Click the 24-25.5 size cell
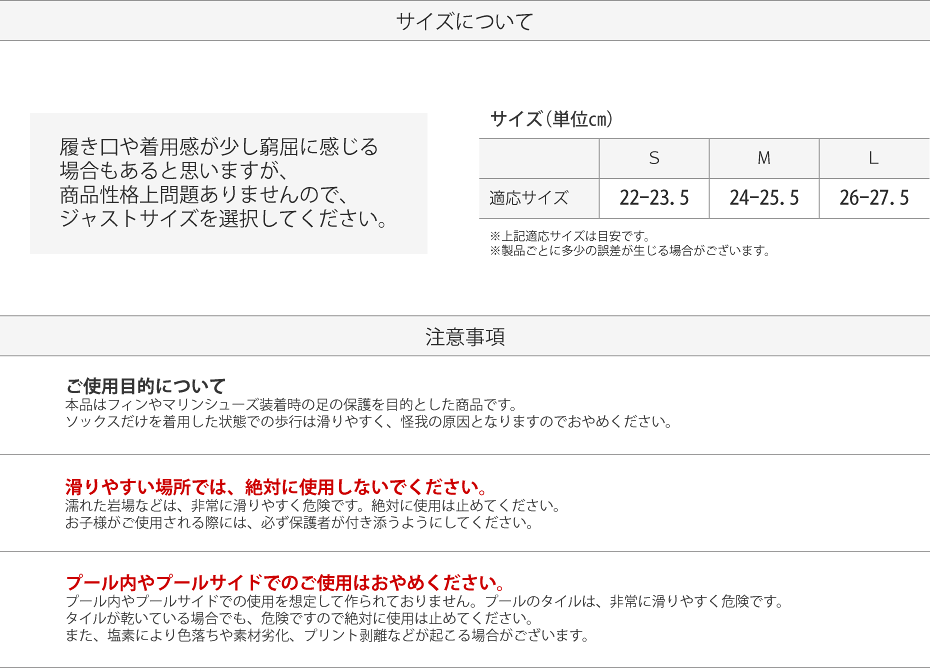 point(764,198)
